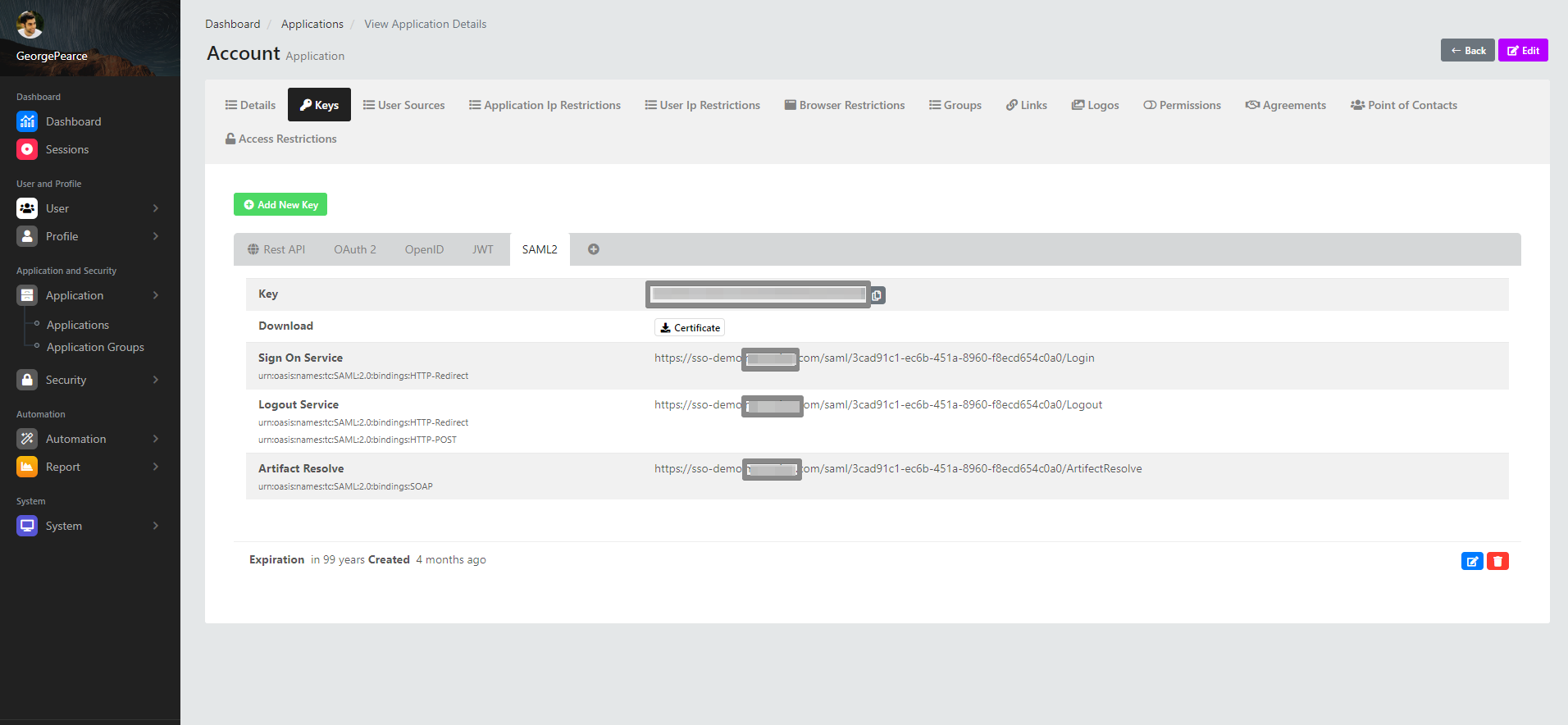Click the plus icon after SAML2 tab
Image resolution: width=1568 pixels, height=725 pixels.
[x=594, y=249]
